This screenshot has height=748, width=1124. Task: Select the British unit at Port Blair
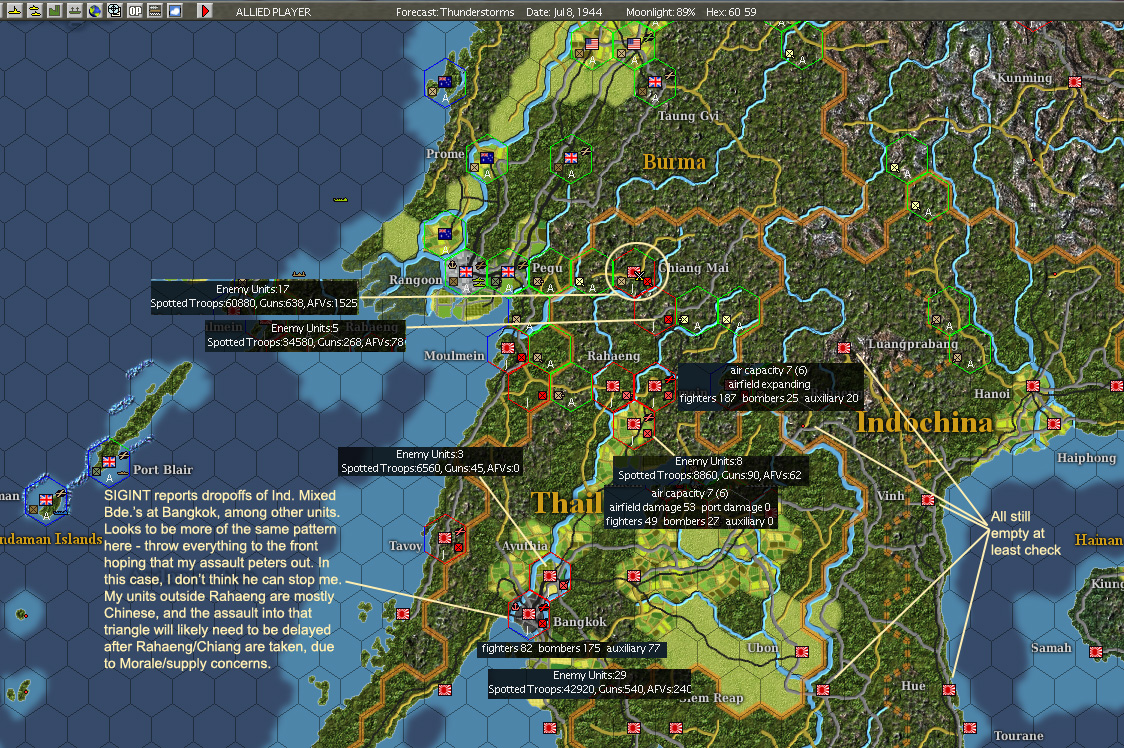tap(109, 462)
